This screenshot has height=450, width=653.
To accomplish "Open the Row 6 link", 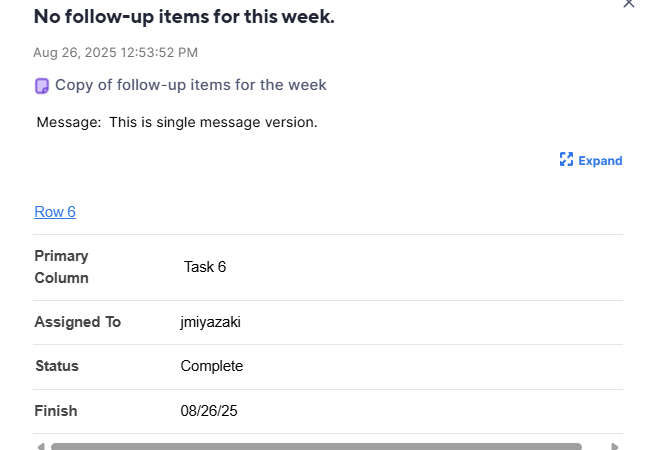I will [55, 212].
